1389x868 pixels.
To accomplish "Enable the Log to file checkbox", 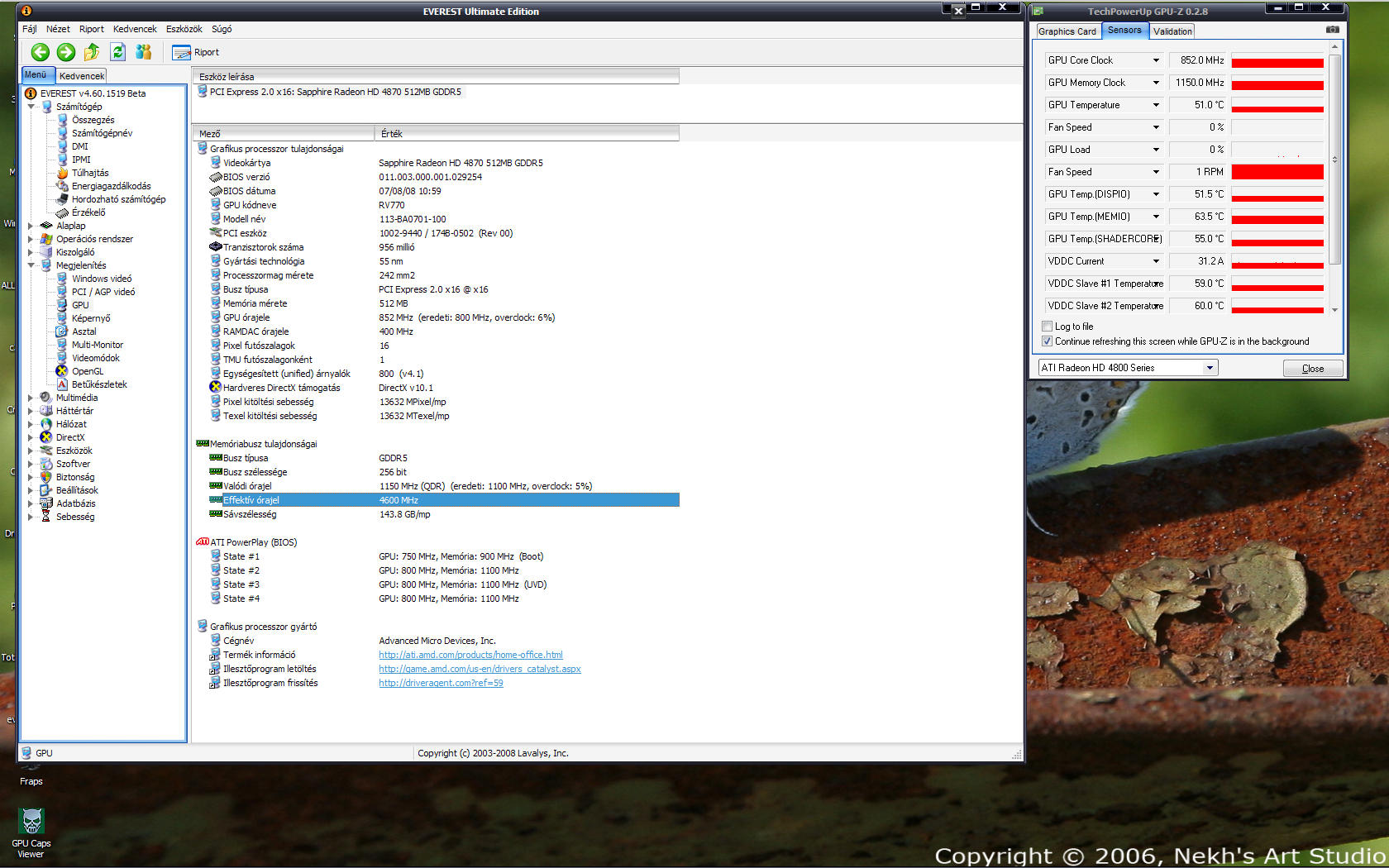I will click(1047, 327).
